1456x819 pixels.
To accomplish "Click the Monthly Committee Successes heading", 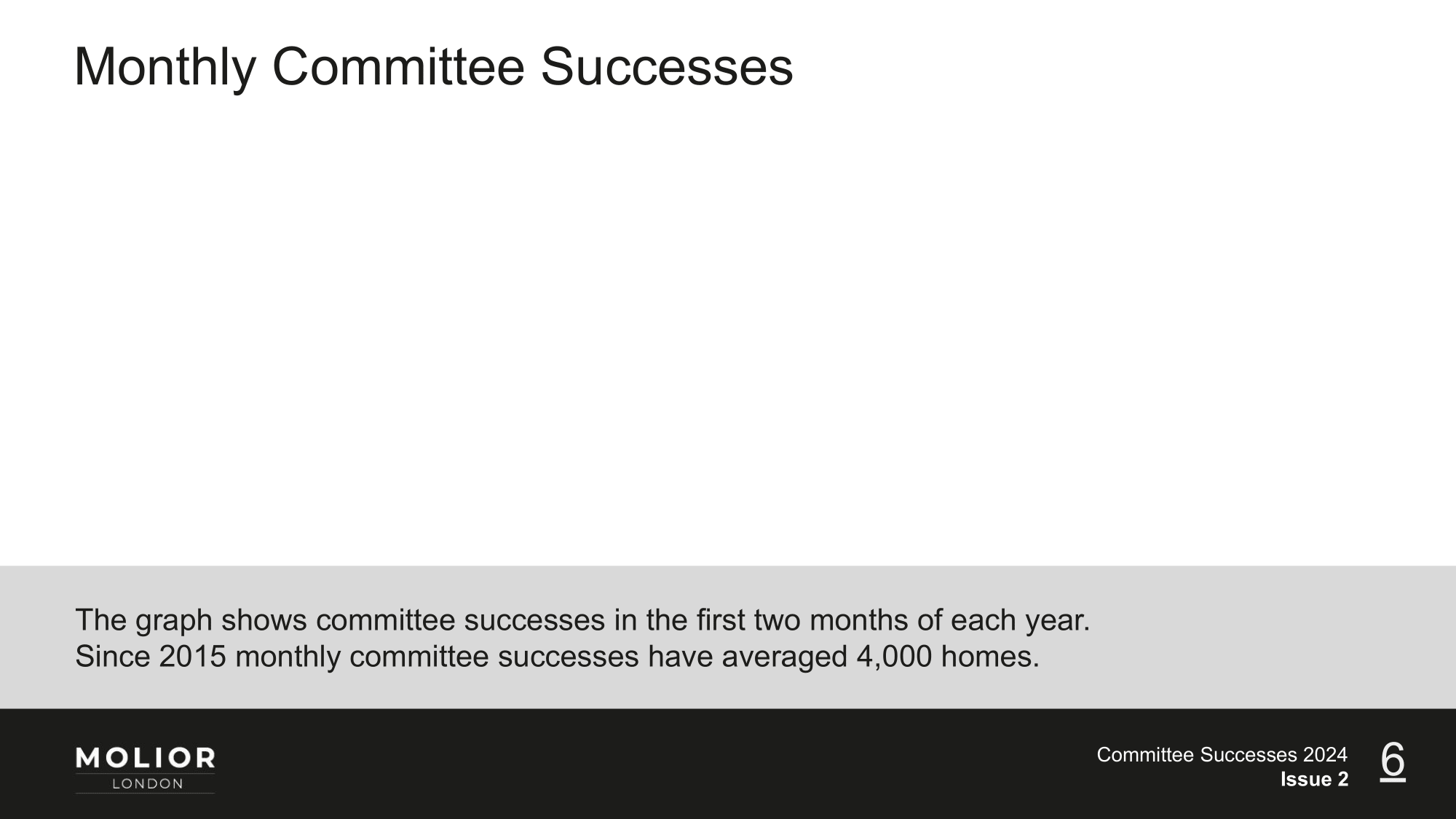I will [433, 68].
